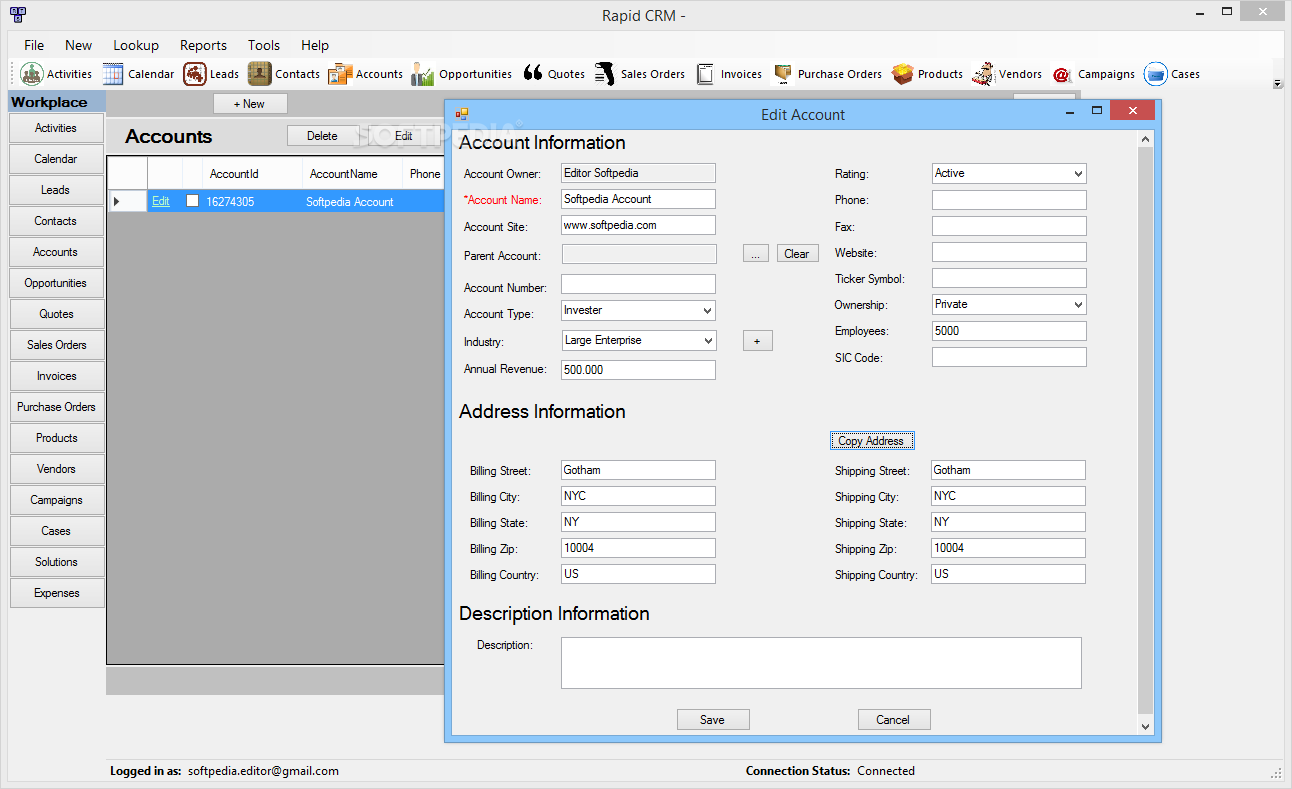Open the Campaigns toolbar icon

1093,74
